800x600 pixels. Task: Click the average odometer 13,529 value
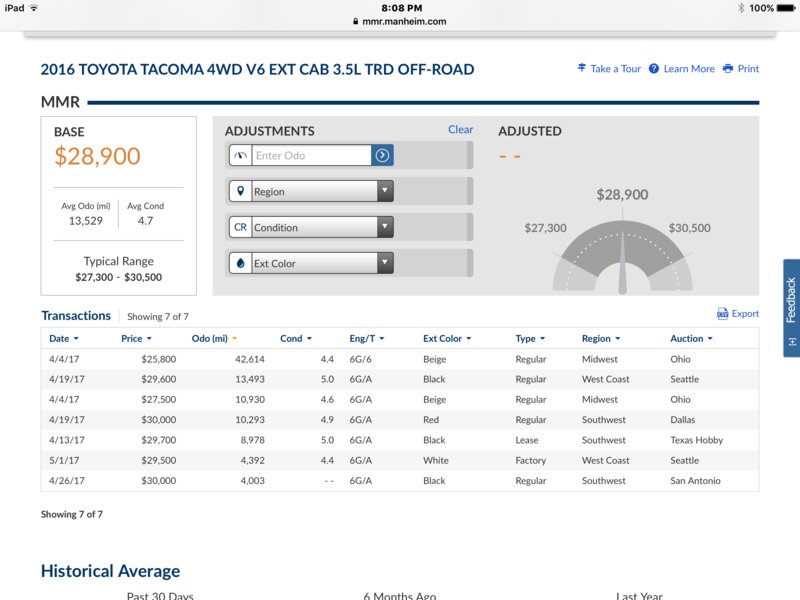86,221
